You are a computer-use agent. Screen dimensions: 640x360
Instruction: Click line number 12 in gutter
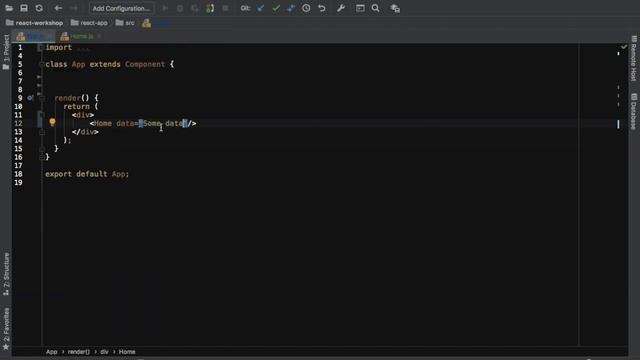[18, 123]
